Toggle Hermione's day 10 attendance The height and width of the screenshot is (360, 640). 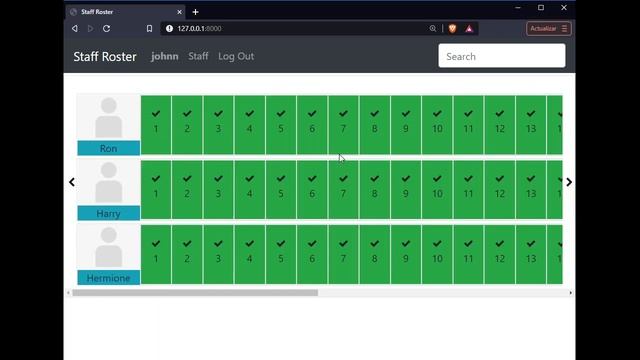(x=437, y=254)
